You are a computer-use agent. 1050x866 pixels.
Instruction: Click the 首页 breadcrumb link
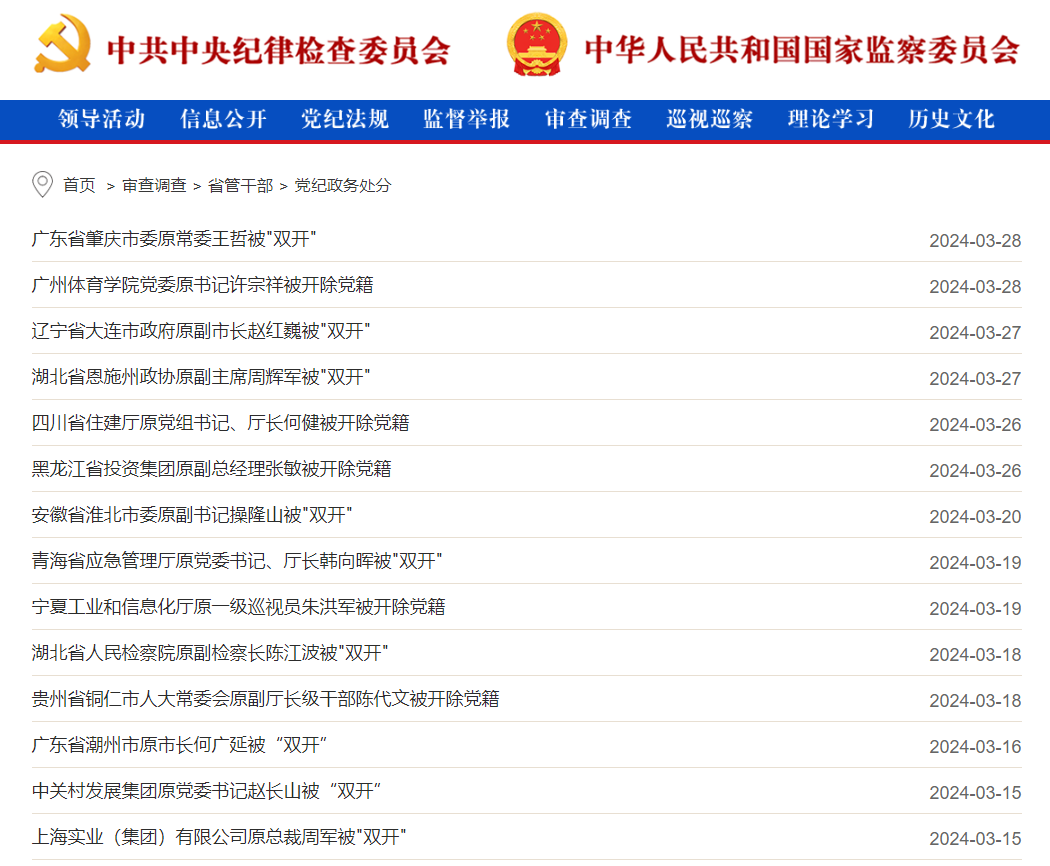79,186
